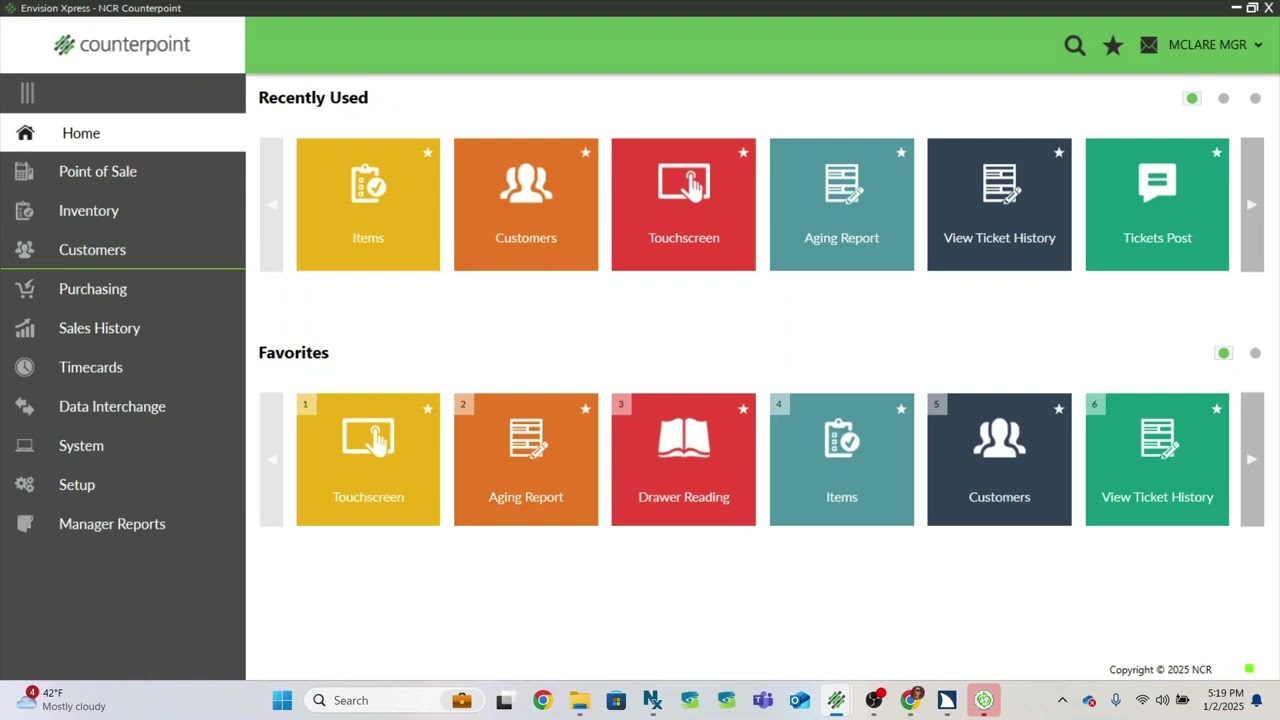Toggle the star on the Recently Used Items tile
Image resolution: width=1280 pixels, height=720 pixels.
[428, 153]
